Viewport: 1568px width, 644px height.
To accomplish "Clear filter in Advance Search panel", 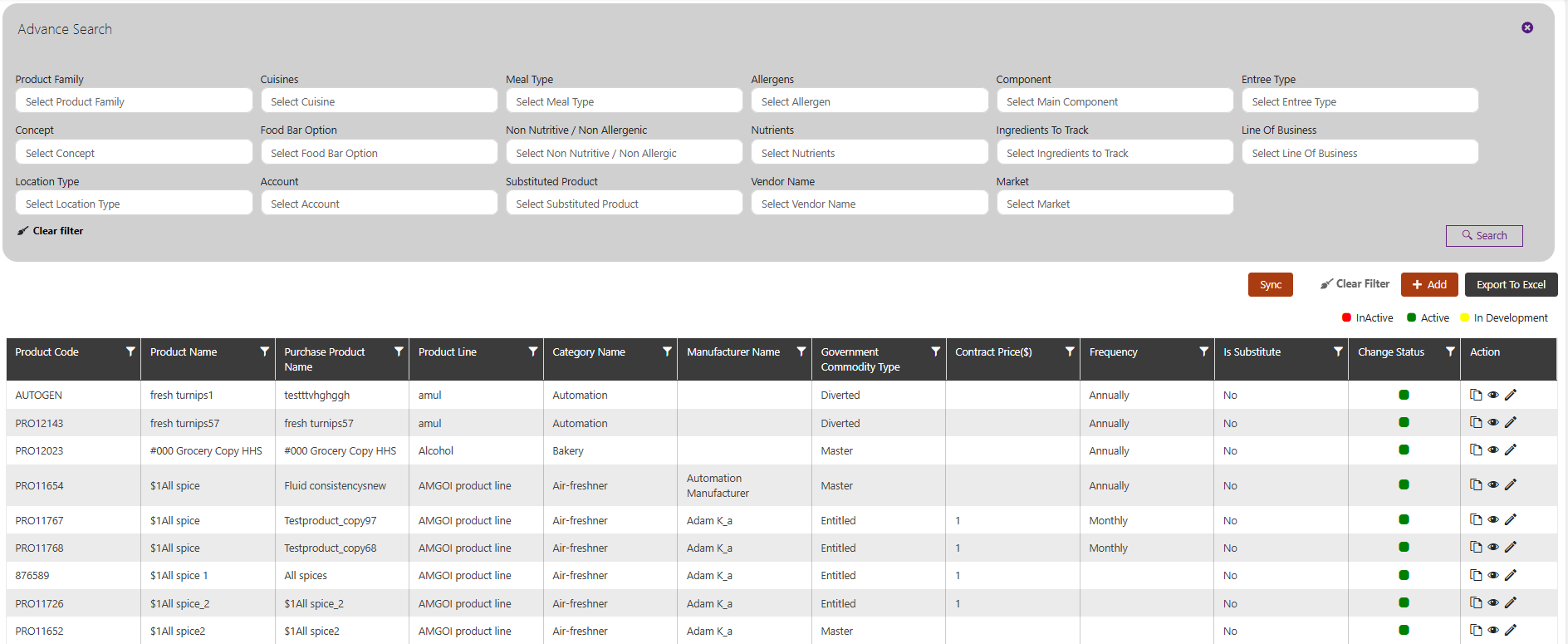I will [x=51, y=231].
